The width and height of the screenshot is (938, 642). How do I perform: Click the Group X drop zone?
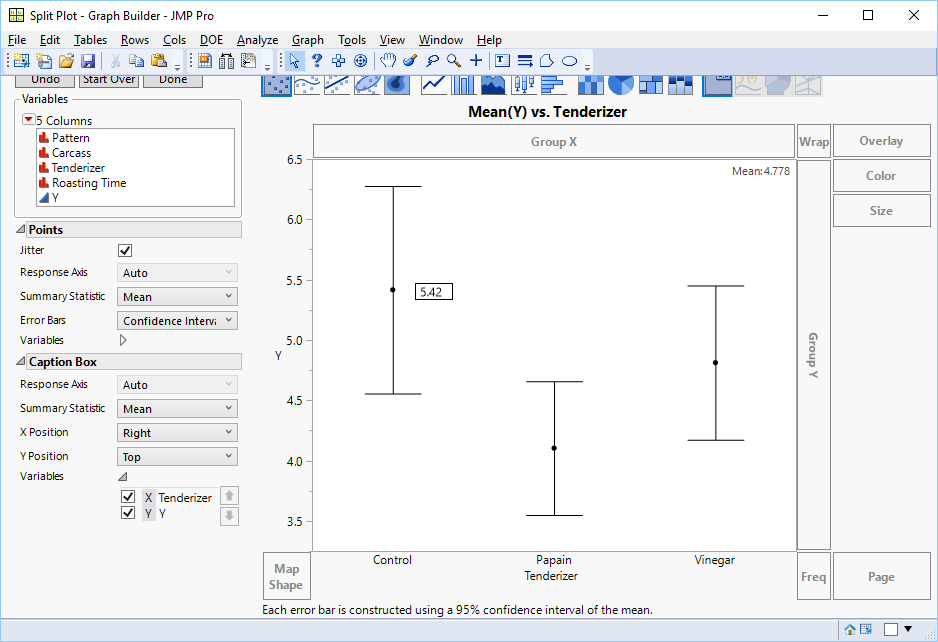pos(554,142)
